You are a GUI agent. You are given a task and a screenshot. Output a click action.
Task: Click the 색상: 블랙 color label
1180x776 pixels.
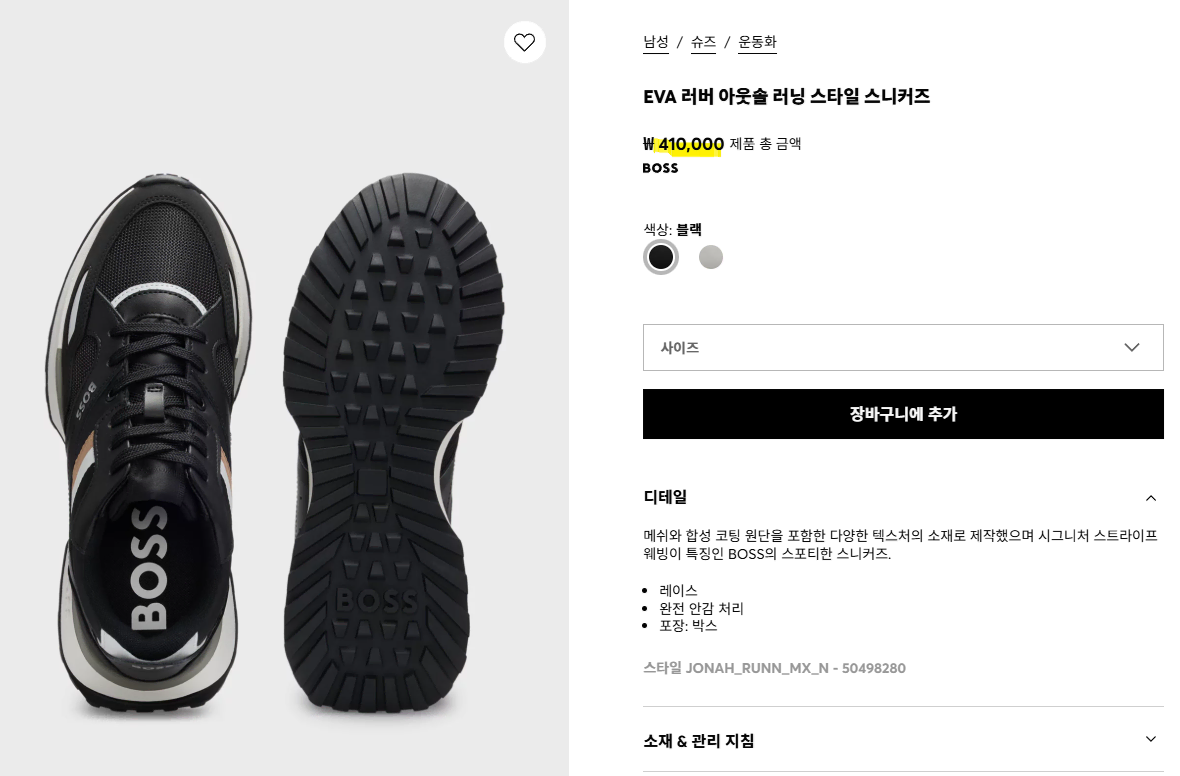coord(672,229)
